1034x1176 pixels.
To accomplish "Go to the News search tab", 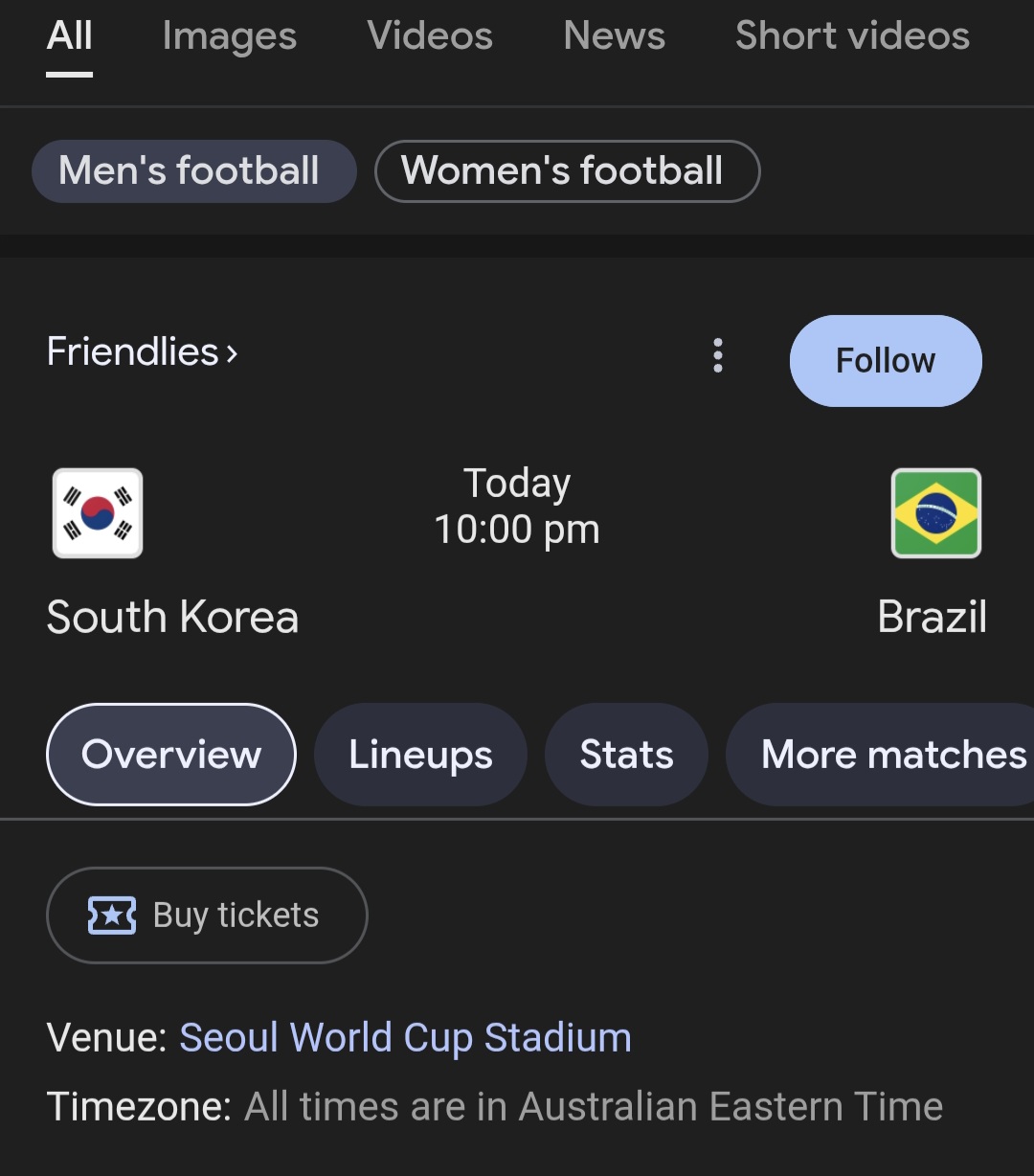I will pos(614,36).
